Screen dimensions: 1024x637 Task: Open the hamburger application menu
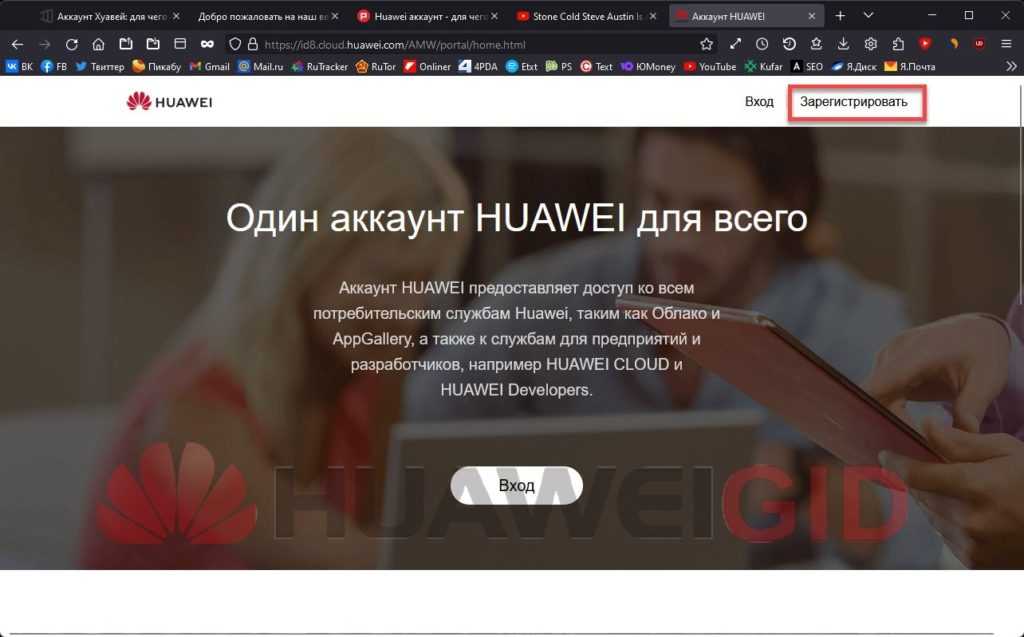point(1006,44)
